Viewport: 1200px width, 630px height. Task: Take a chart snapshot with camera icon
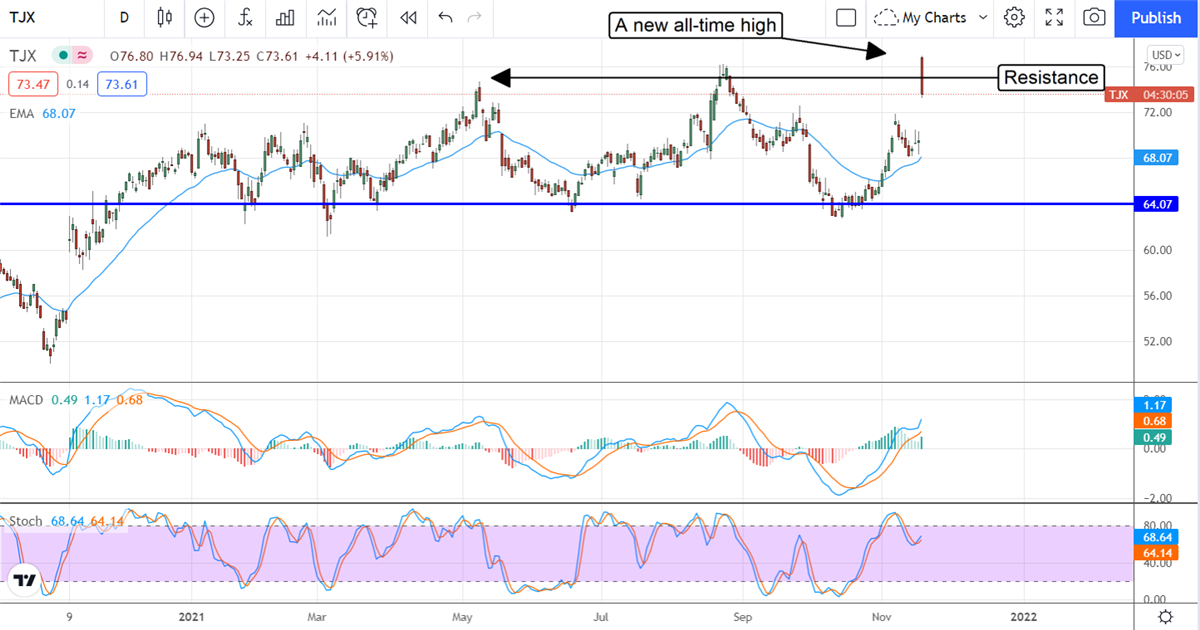pos(1095,17)
